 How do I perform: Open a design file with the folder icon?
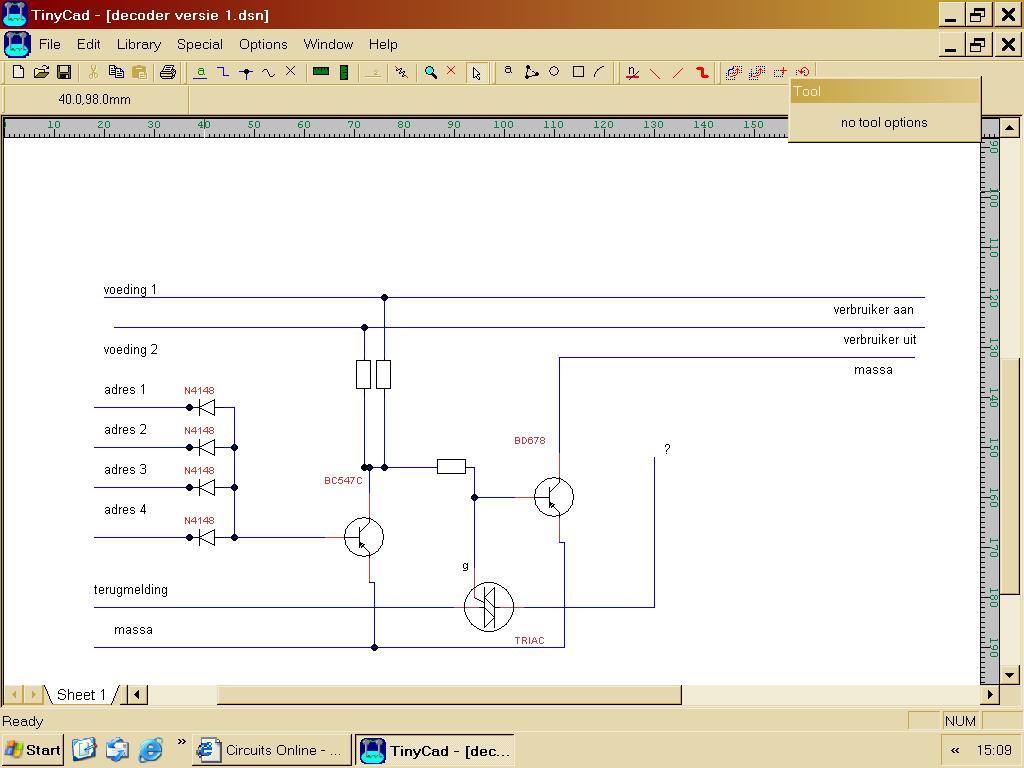(x=41, y=72)
